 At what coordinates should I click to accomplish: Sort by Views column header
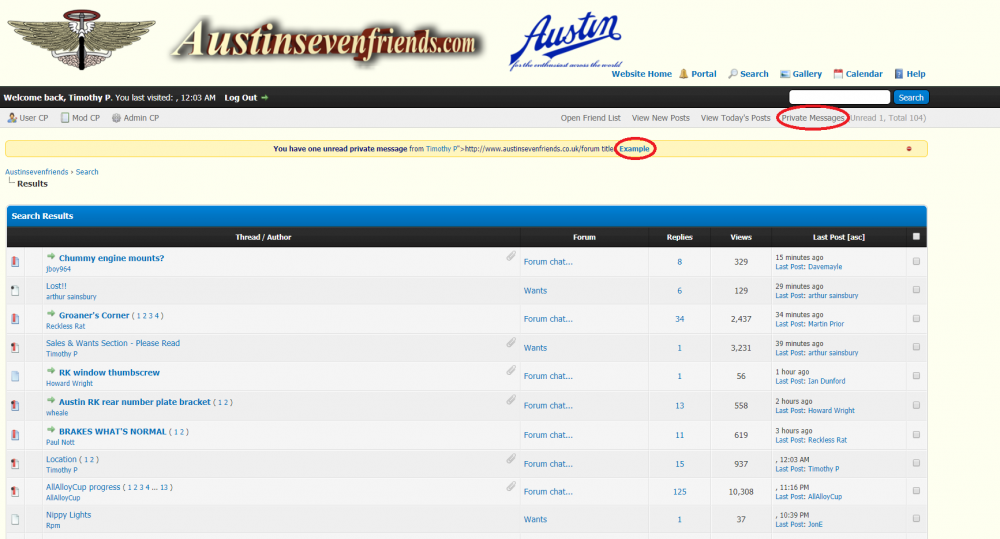pos(740,237)
